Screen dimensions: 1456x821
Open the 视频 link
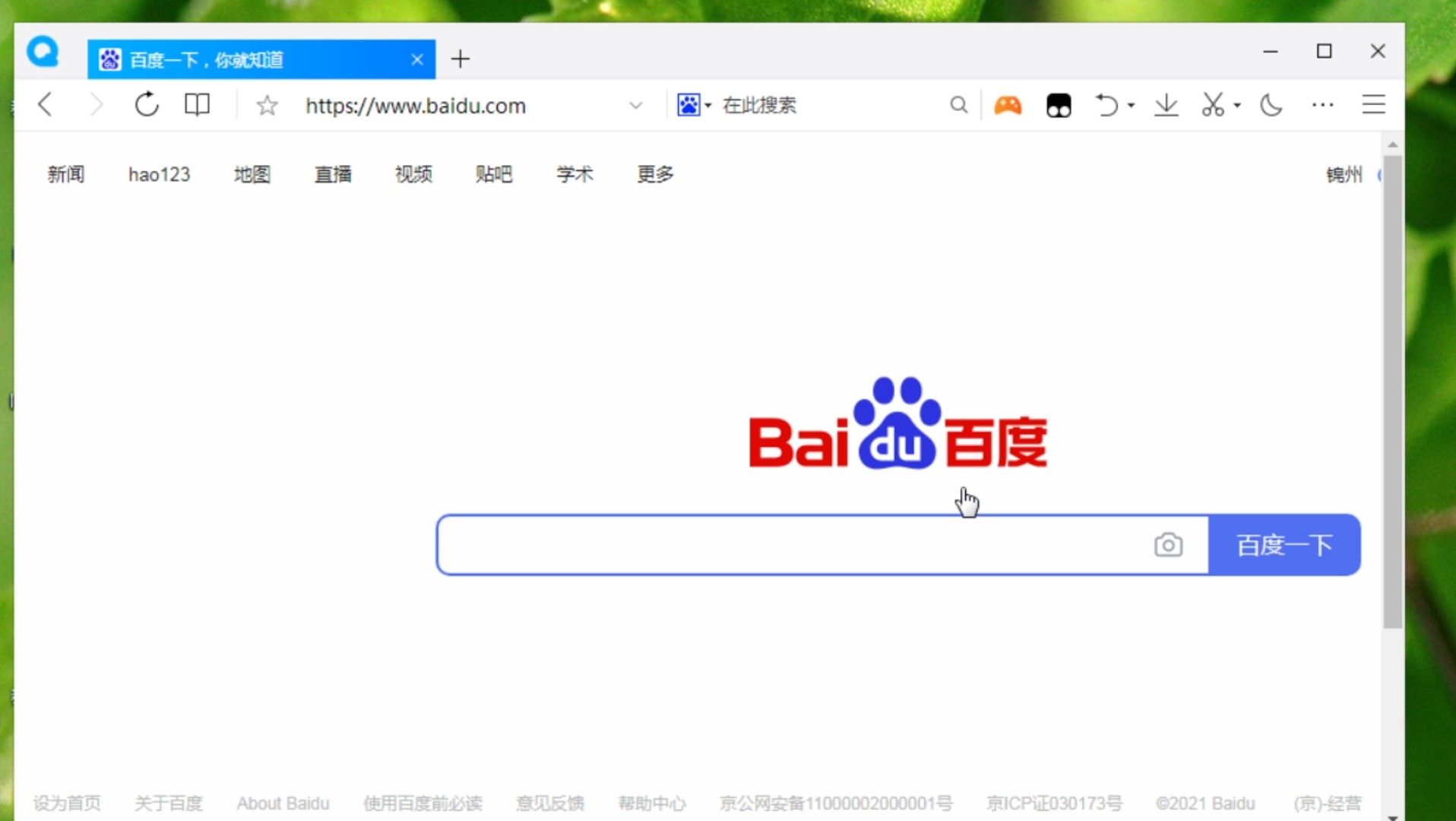[413, 174]
